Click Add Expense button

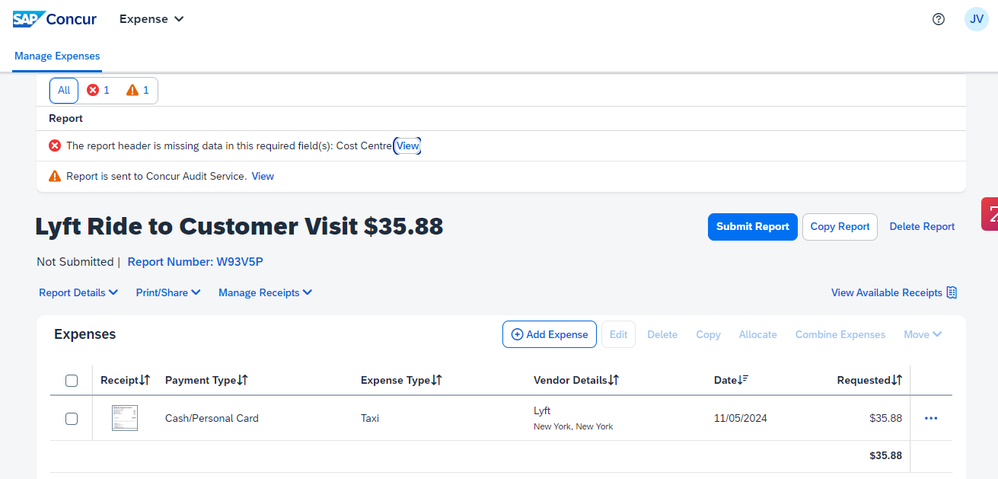pos(549,335)
